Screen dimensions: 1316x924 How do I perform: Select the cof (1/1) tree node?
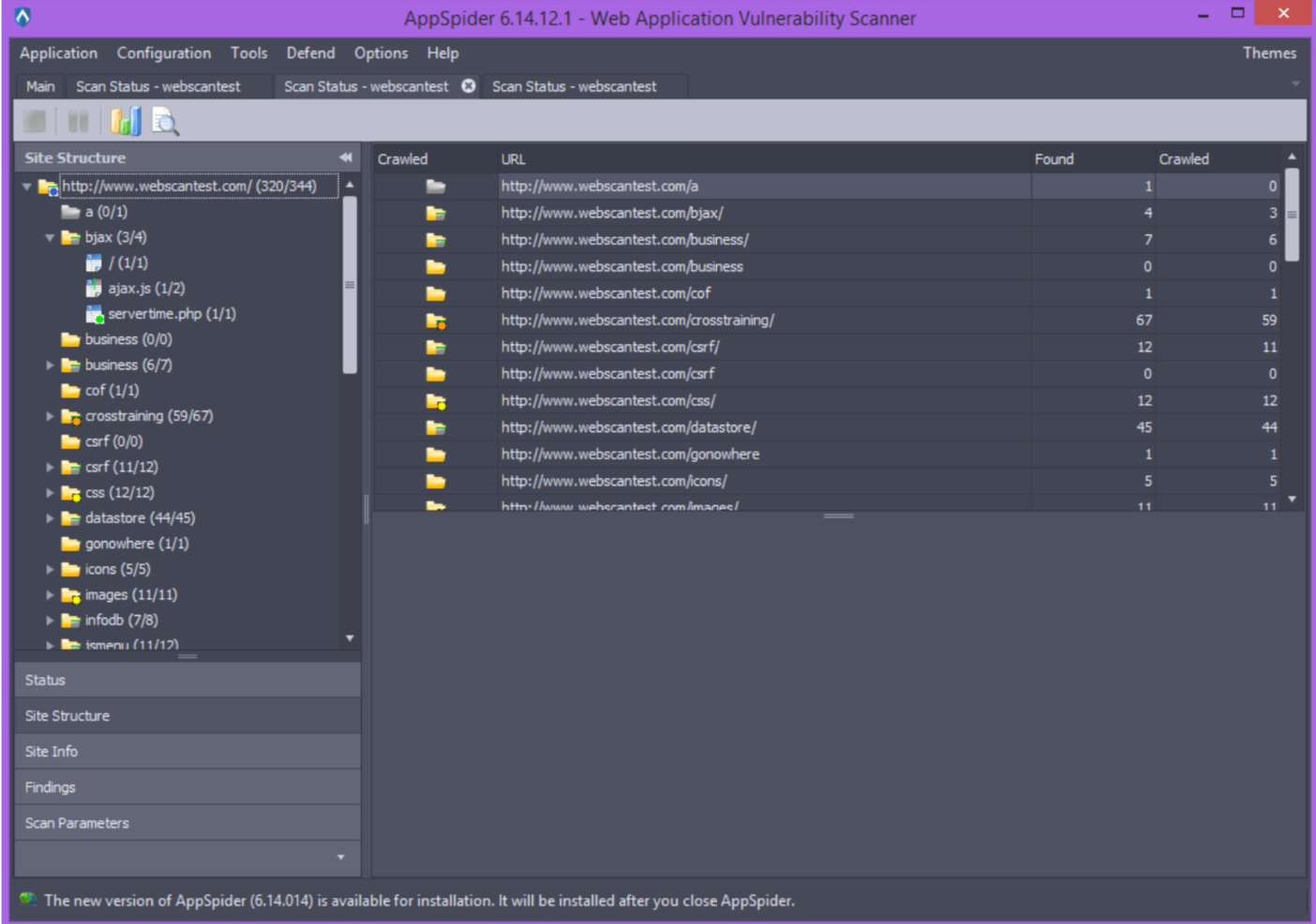click(112, 390)
